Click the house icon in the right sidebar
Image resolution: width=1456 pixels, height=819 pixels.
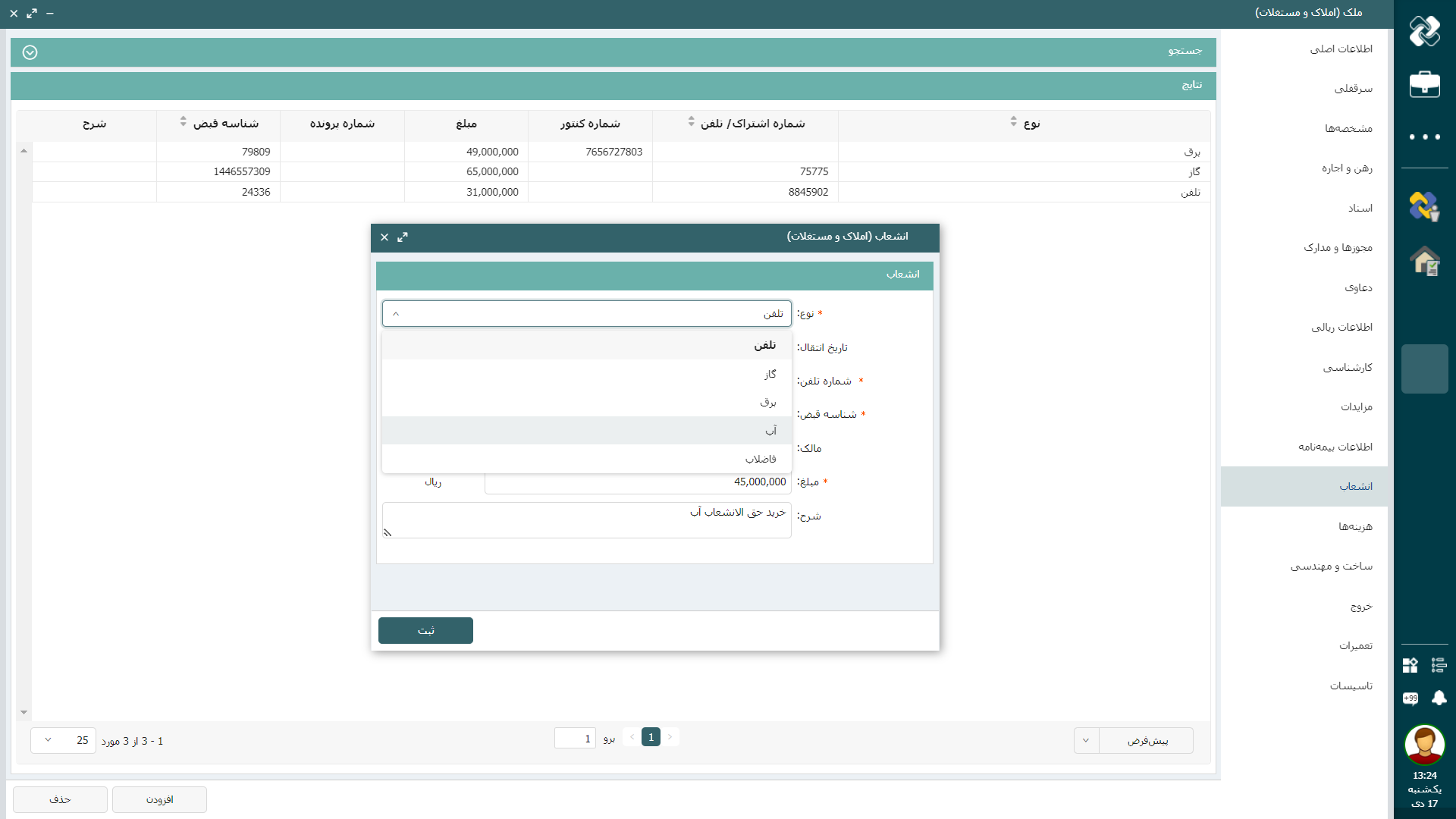pos(1424,261)
